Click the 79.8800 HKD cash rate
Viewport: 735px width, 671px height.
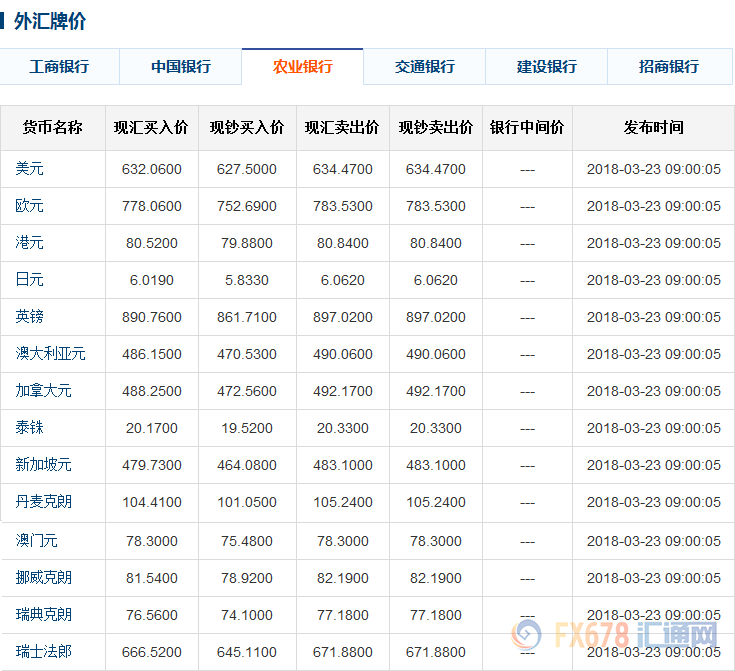click(x=247, y=243)
